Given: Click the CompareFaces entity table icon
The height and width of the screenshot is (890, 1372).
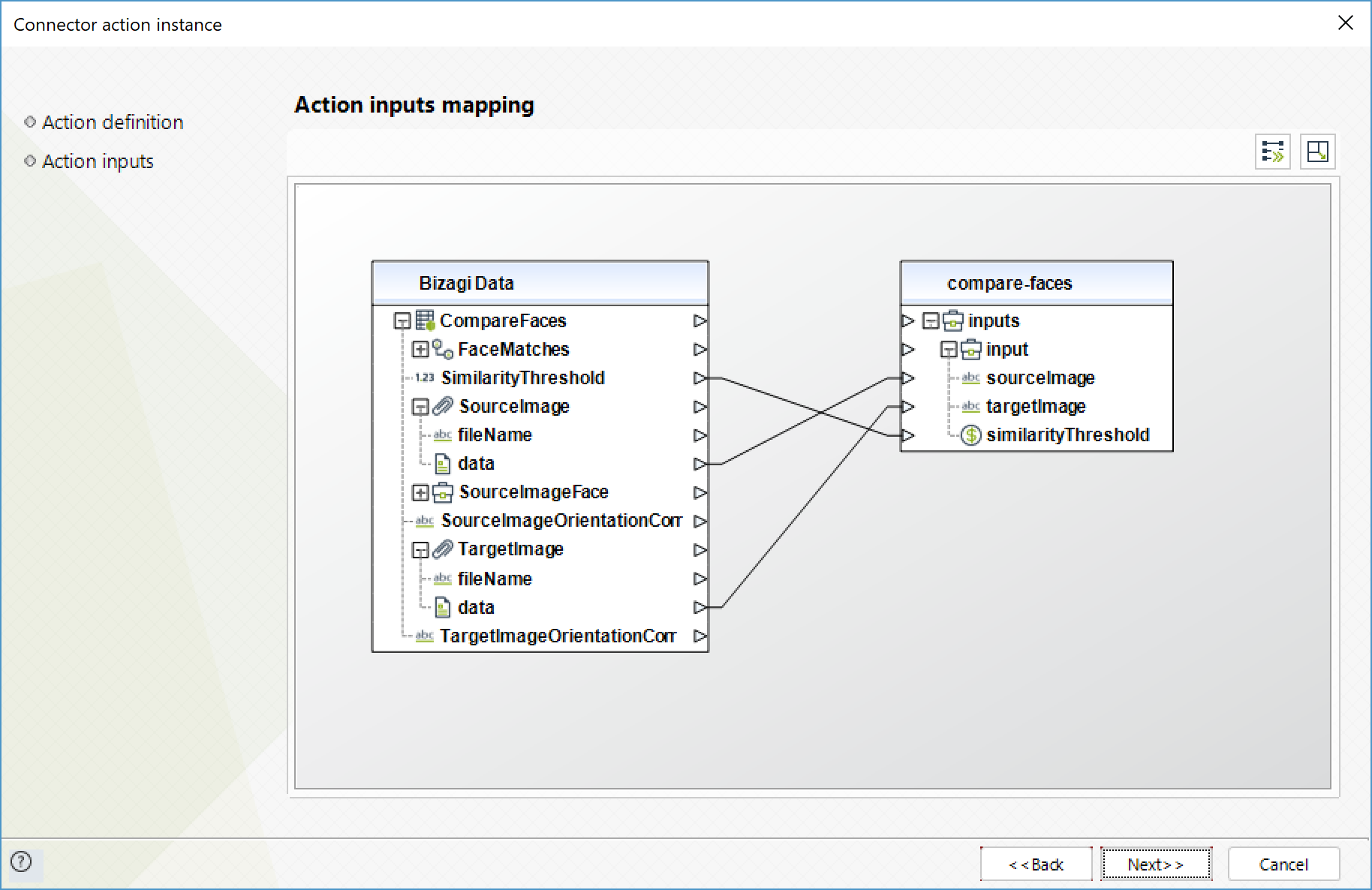Looking at the screenshot, I should click(x=426, y=321).
